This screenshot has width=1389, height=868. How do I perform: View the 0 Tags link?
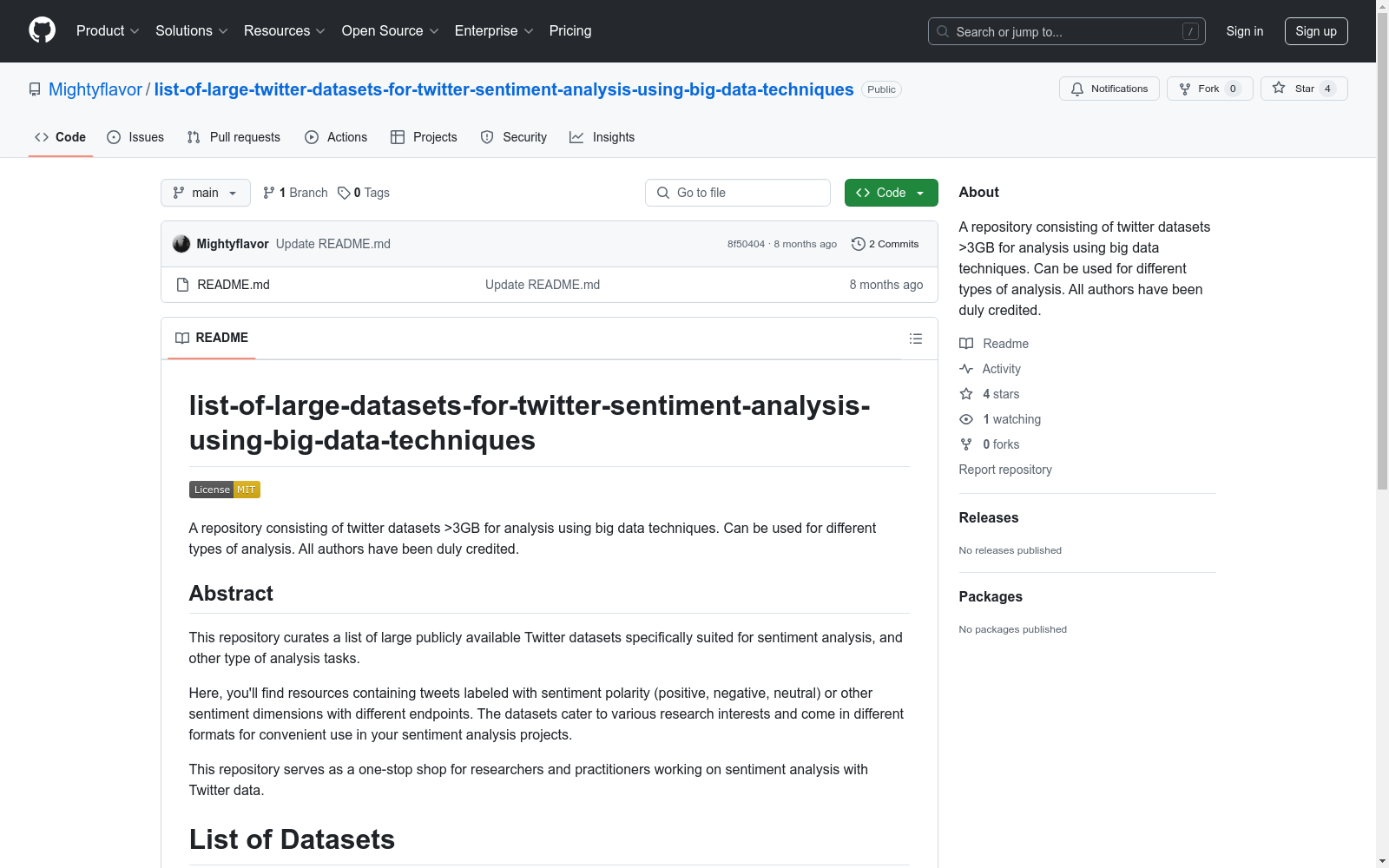point(364,193)
